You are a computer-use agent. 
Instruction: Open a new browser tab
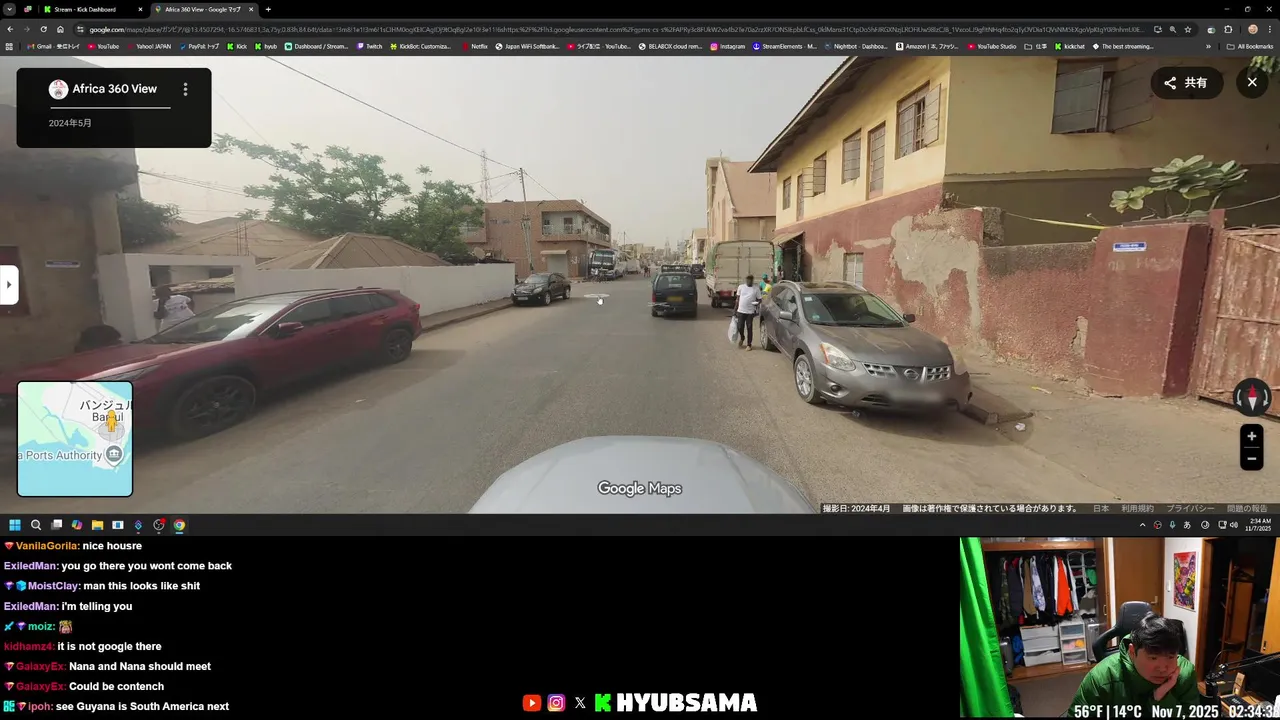[268, 9]
